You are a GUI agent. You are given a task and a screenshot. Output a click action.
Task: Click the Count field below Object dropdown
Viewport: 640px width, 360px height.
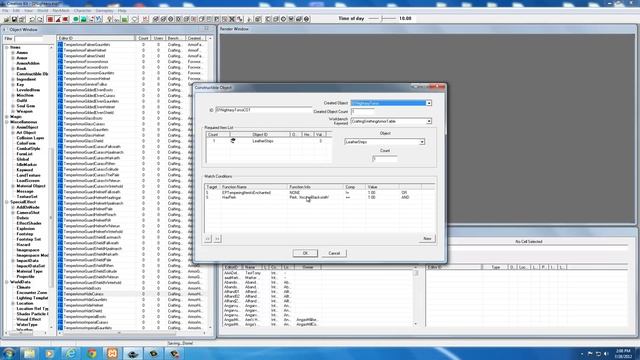(384, 159)
